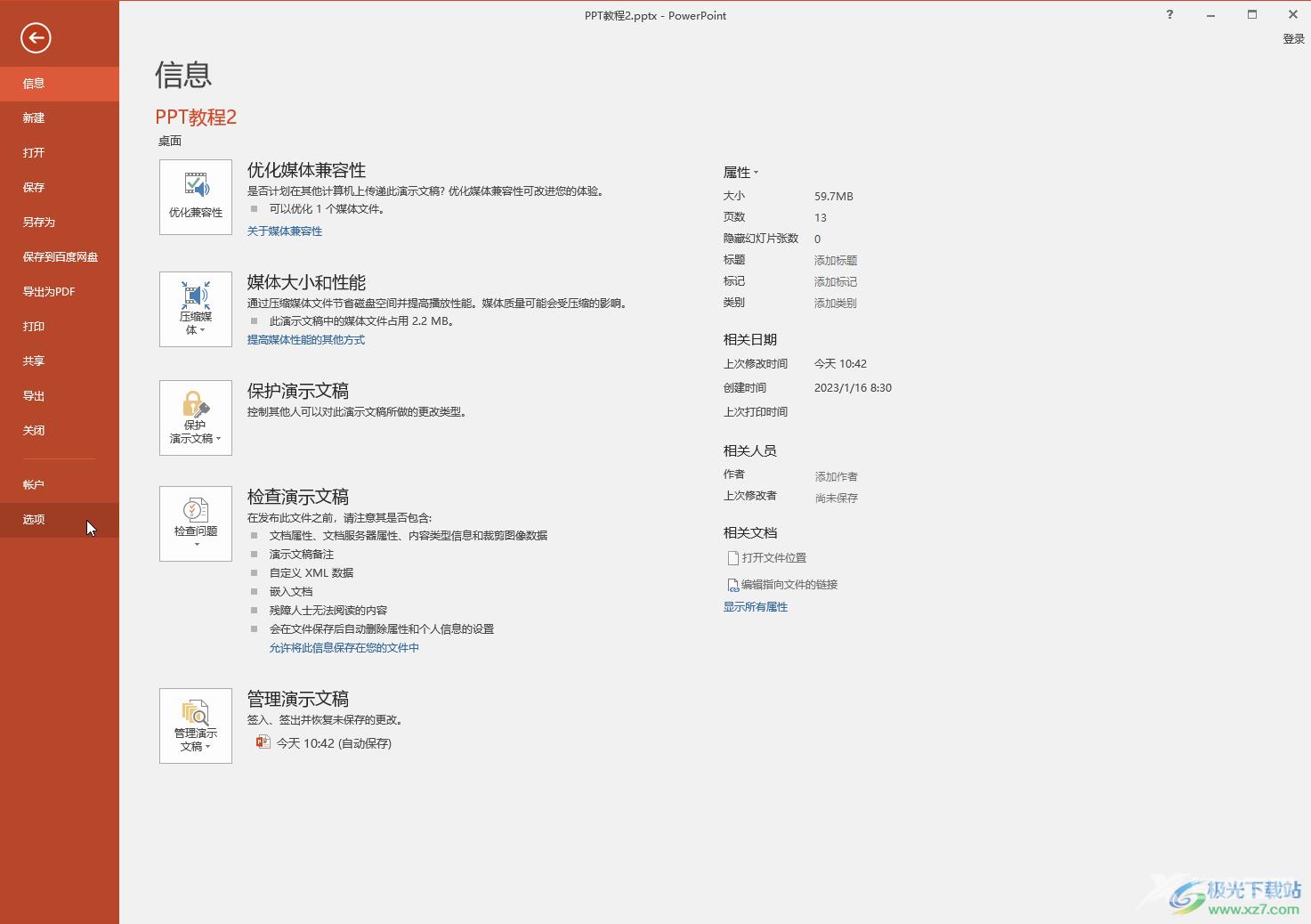The image size is (1311, 924).
Task: Click the 检查演示文稿 heading
Action: [x=298, y=497]
